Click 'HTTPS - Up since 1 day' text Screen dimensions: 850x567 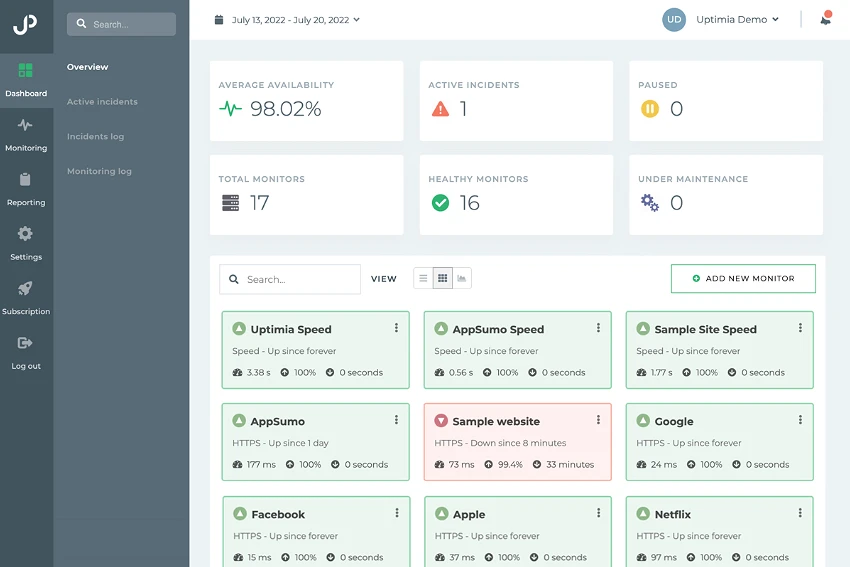[280, 443]
